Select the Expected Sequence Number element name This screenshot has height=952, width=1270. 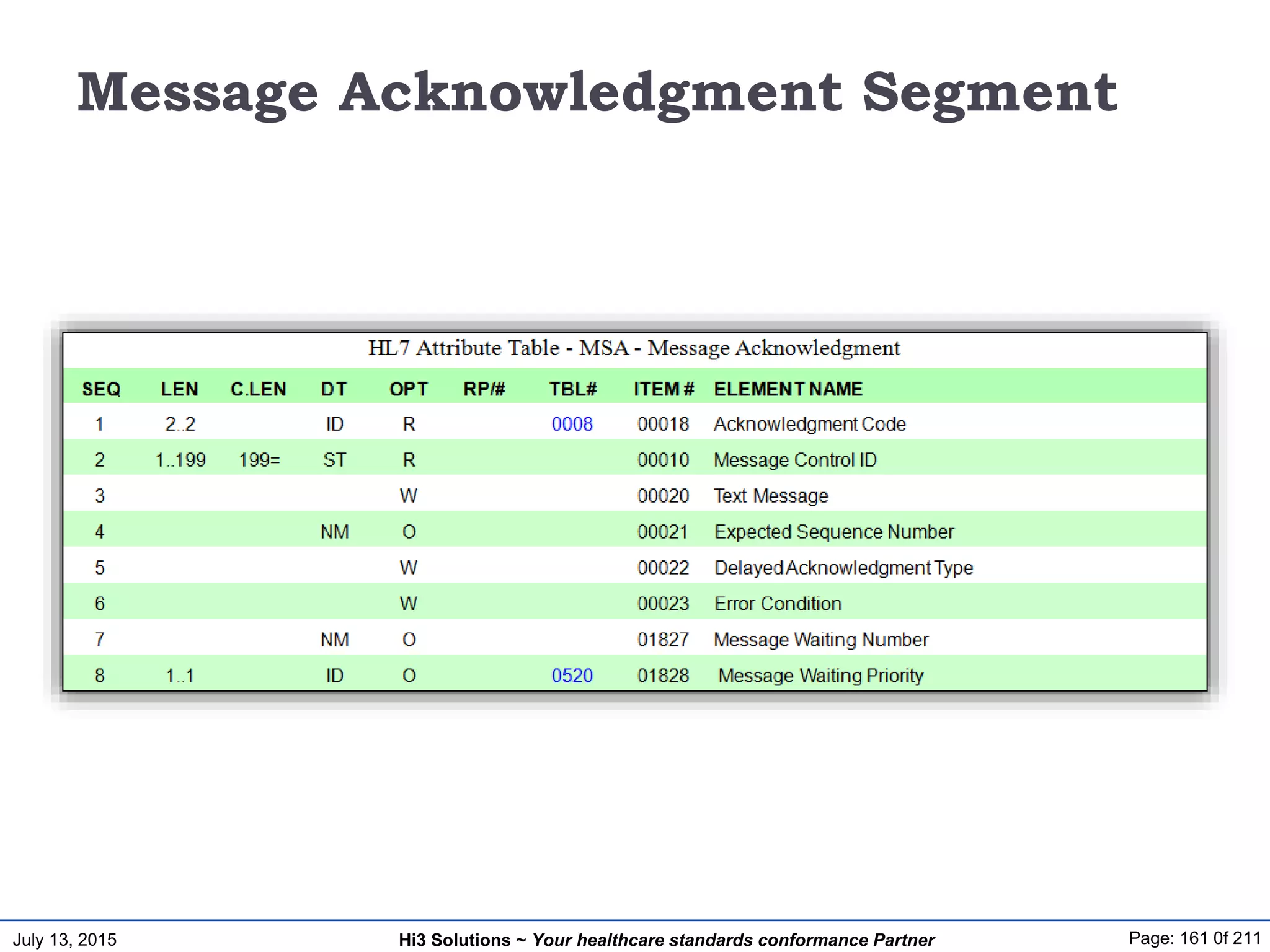(834, 532)
